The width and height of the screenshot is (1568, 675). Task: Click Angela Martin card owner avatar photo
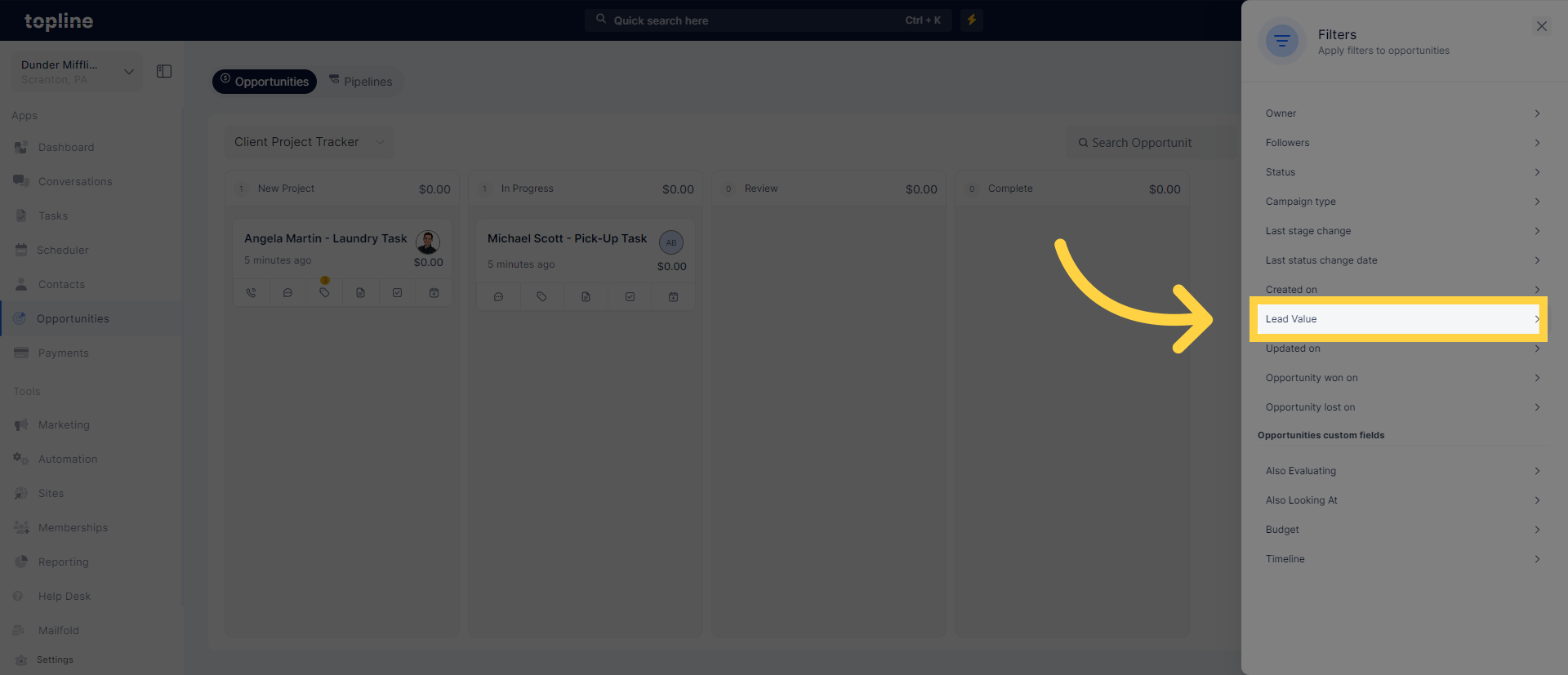click(x=428, y=242)
